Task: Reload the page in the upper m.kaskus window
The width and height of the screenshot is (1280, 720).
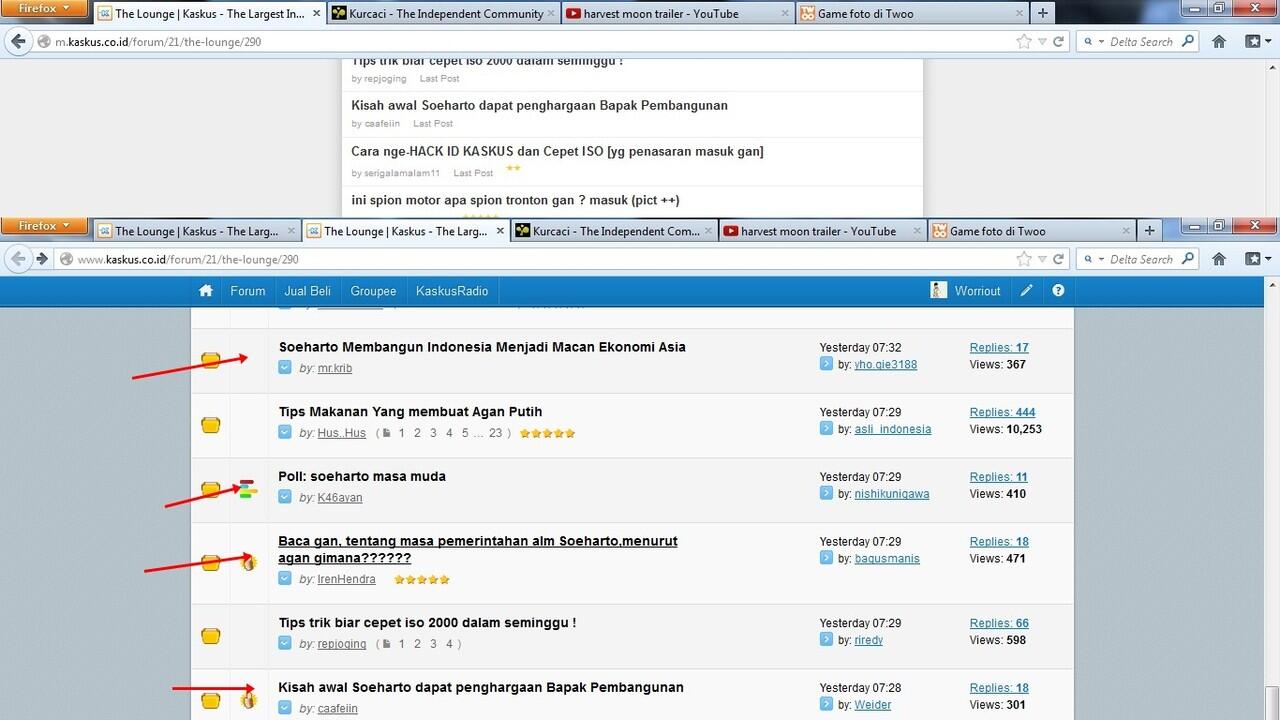Action: [x=1059, y=42]
